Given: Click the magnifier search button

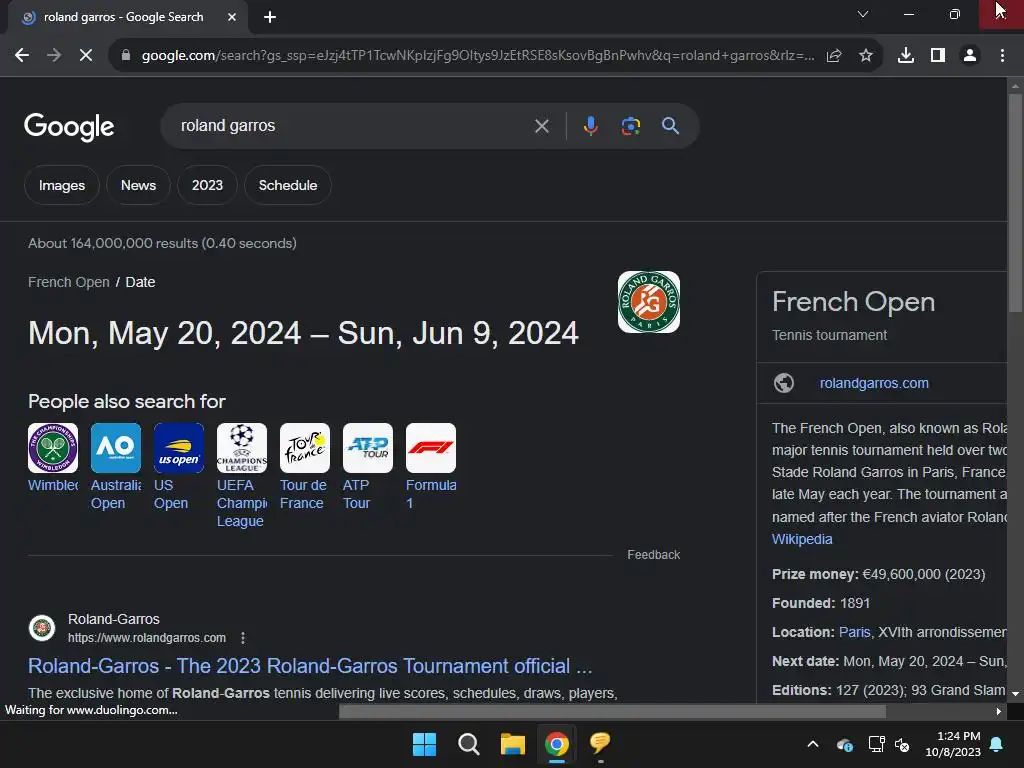Looking at the screenshot, I should 670,125.
